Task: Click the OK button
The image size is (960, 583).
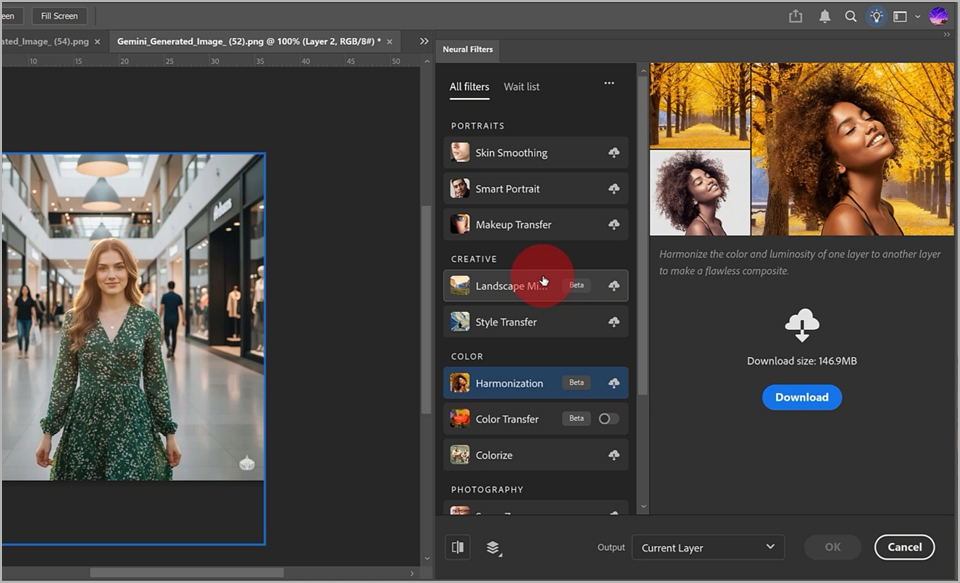Action: 833,547
